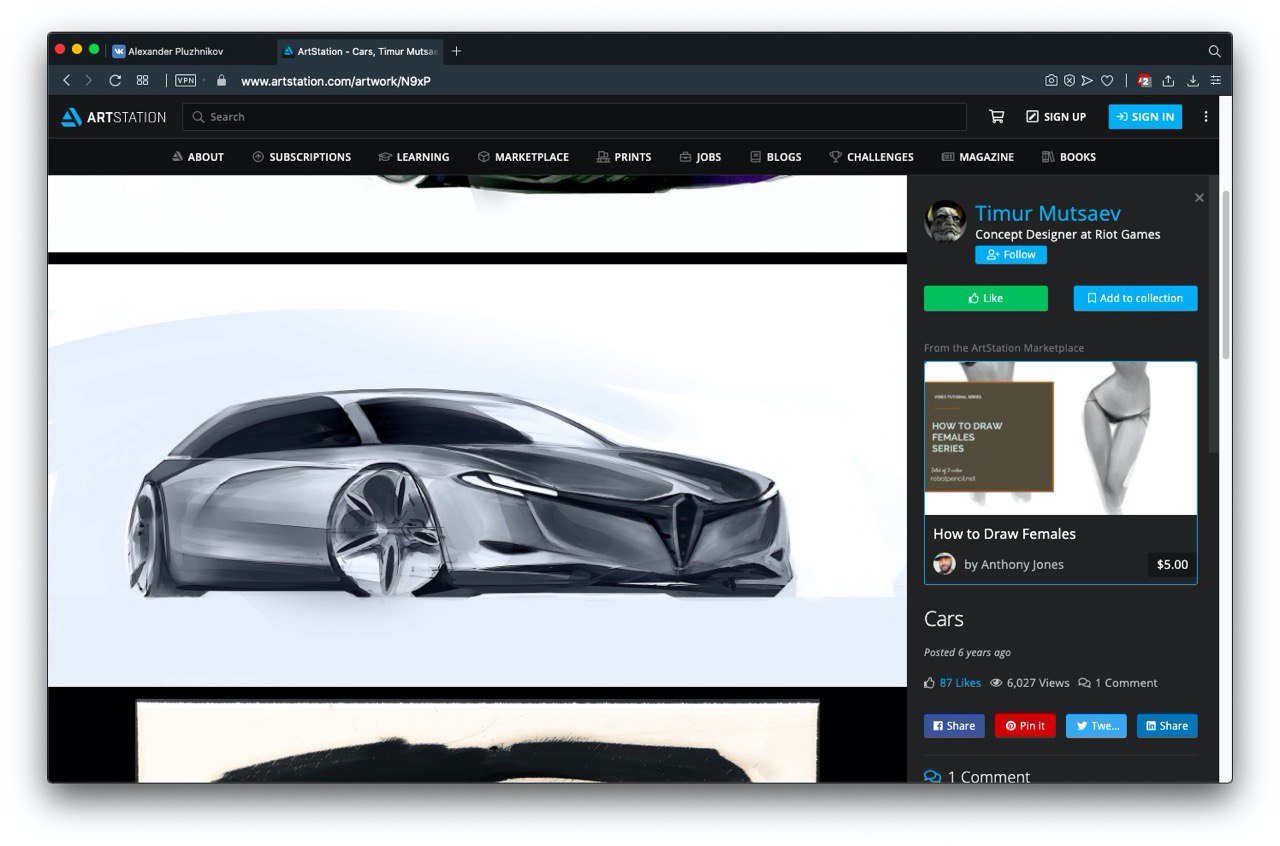Go back with the browser back arrow
1280x846 pixels.
click(66, 81)
